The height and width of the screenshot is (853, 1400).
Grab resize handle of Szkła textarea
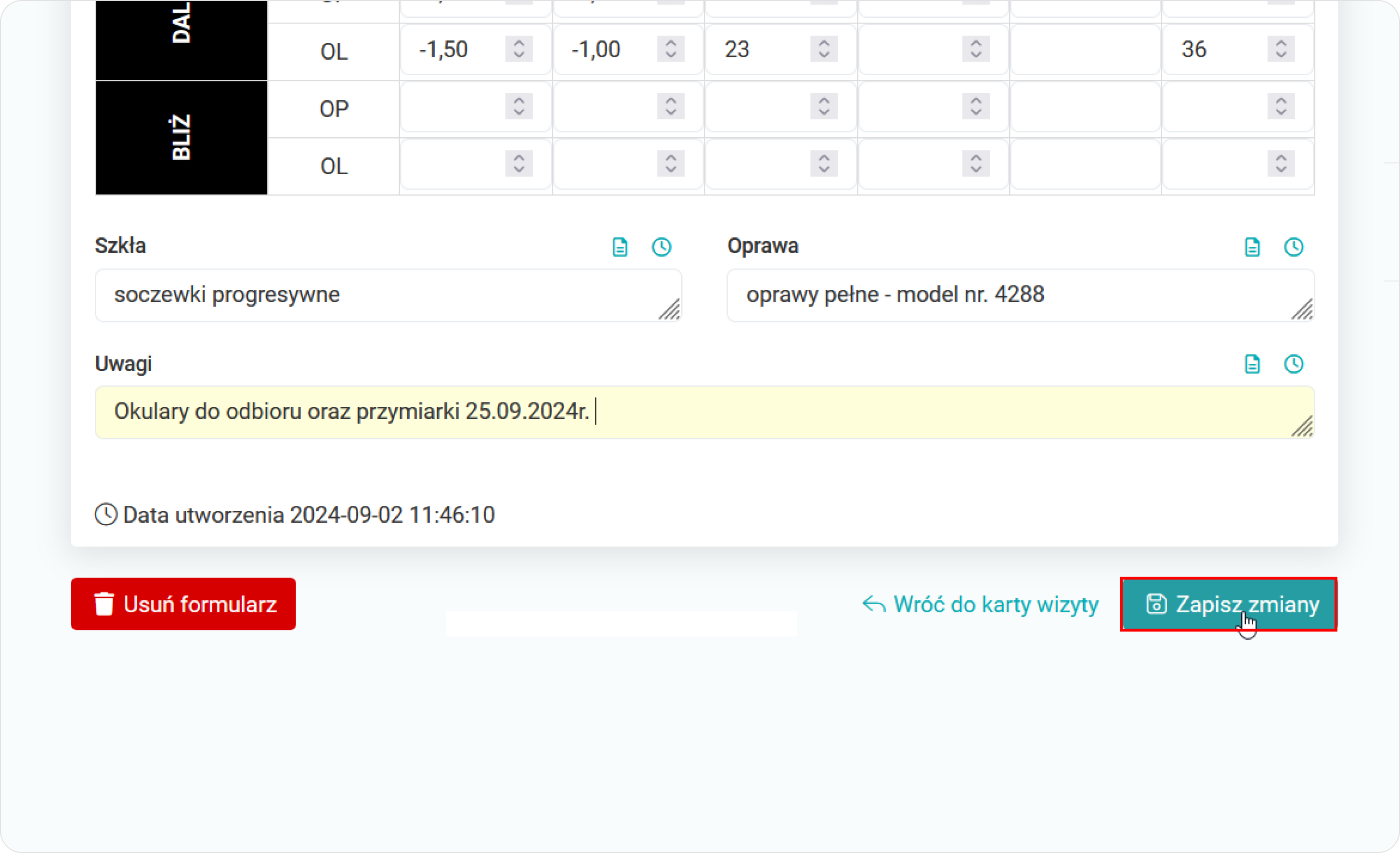pyautogui.click(x=669, y=309)
